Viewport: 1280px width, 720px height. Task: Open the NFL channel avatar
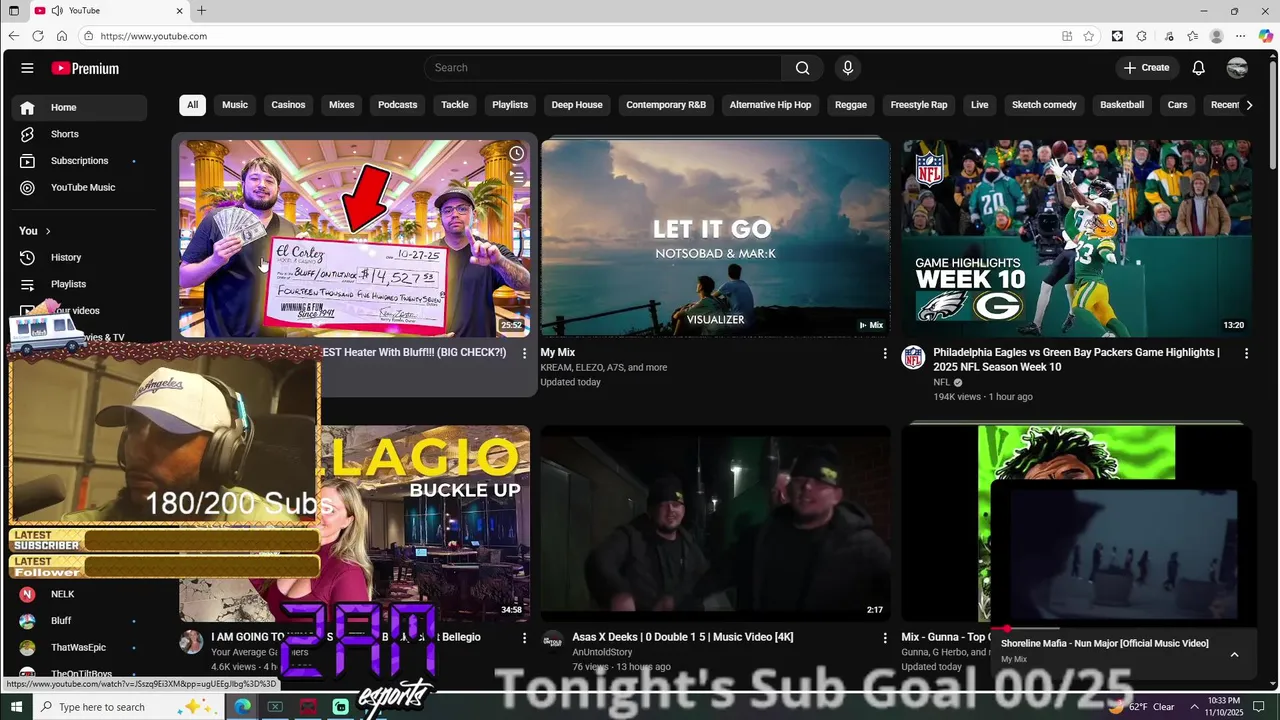[913, 358]
